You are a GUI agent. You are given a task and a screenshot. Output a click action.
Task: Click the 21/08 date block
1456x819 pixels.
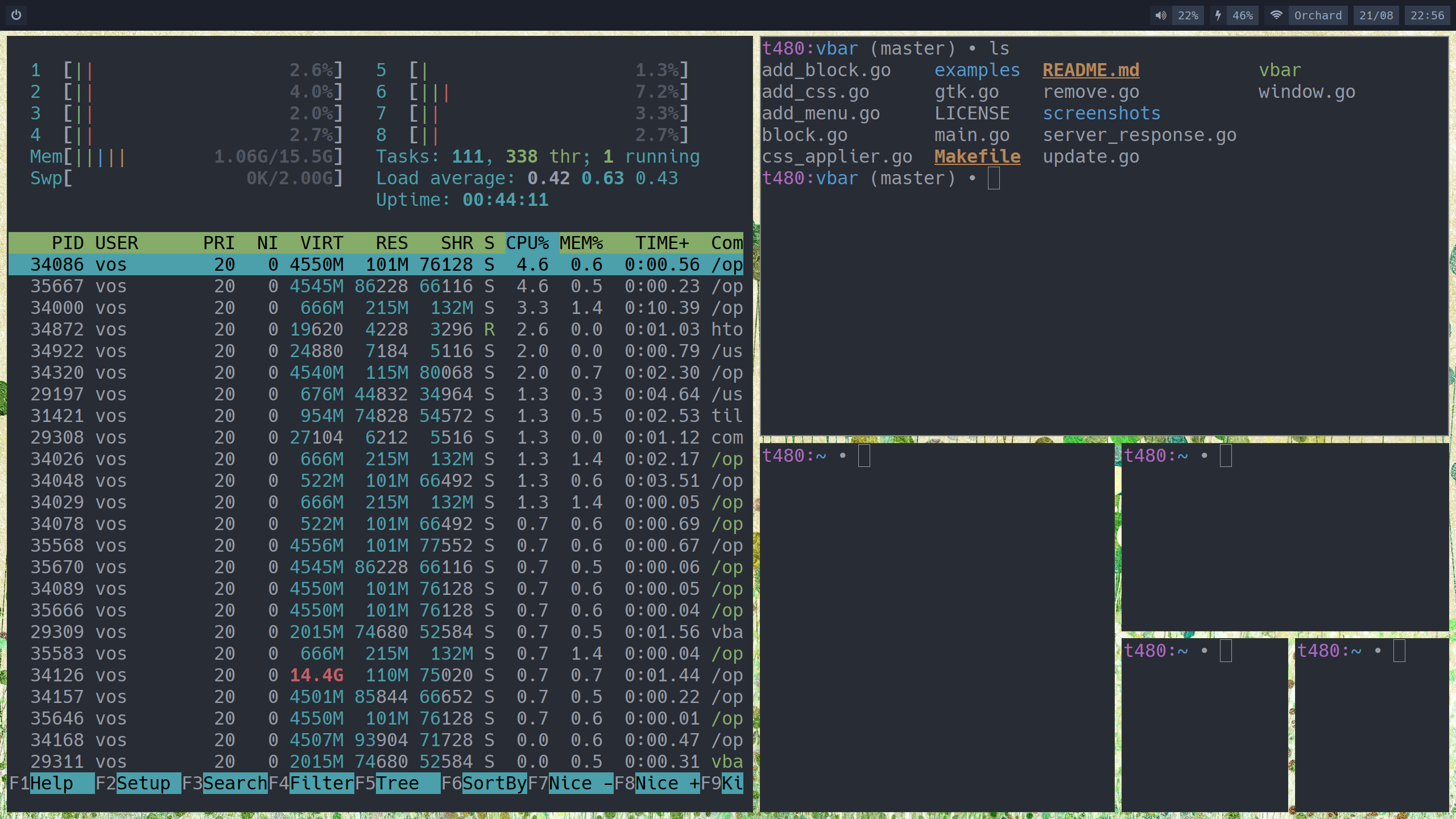pos(1376,15)
